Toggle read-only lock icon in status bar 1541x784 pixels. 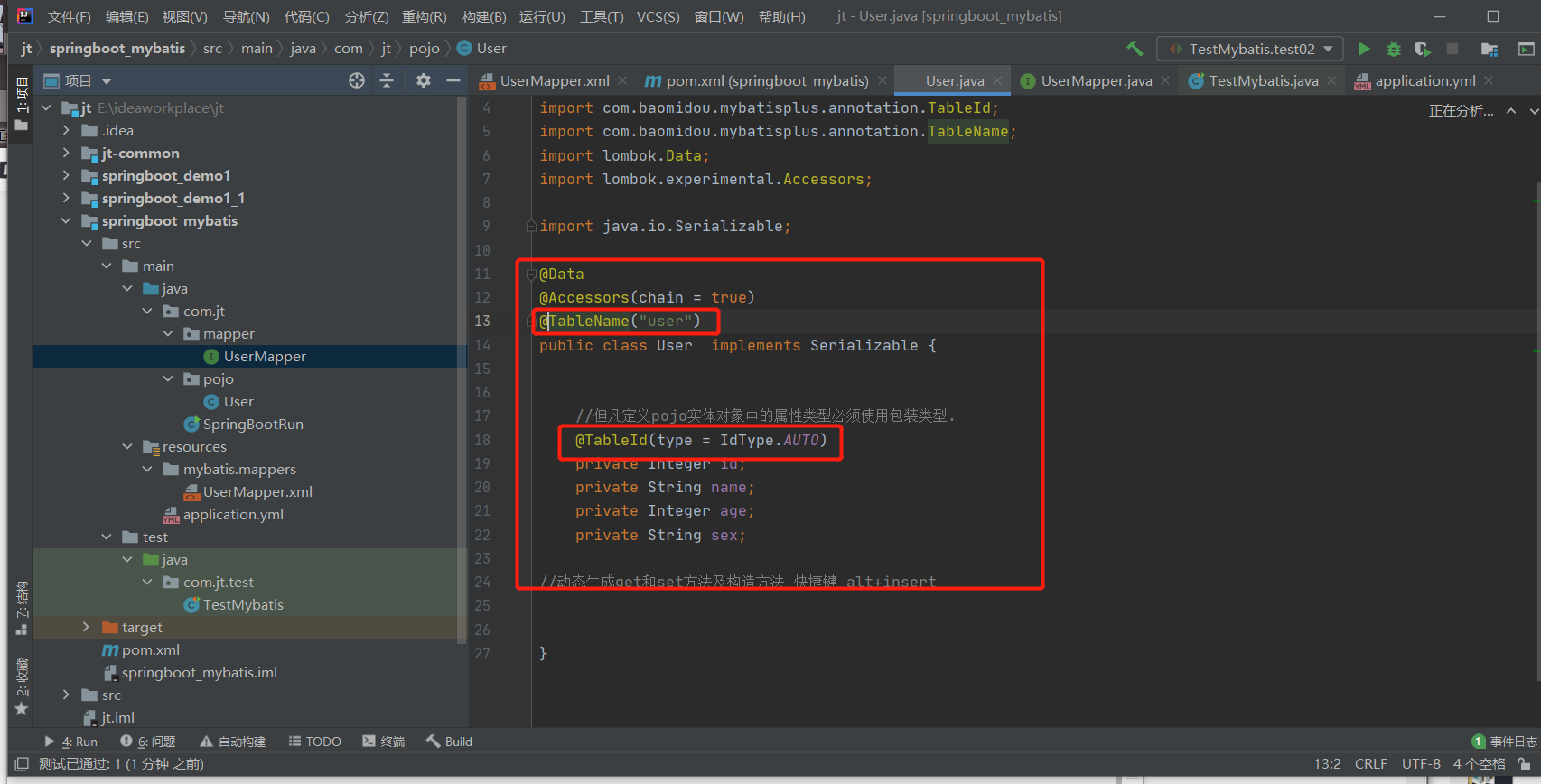[1525, 764]
